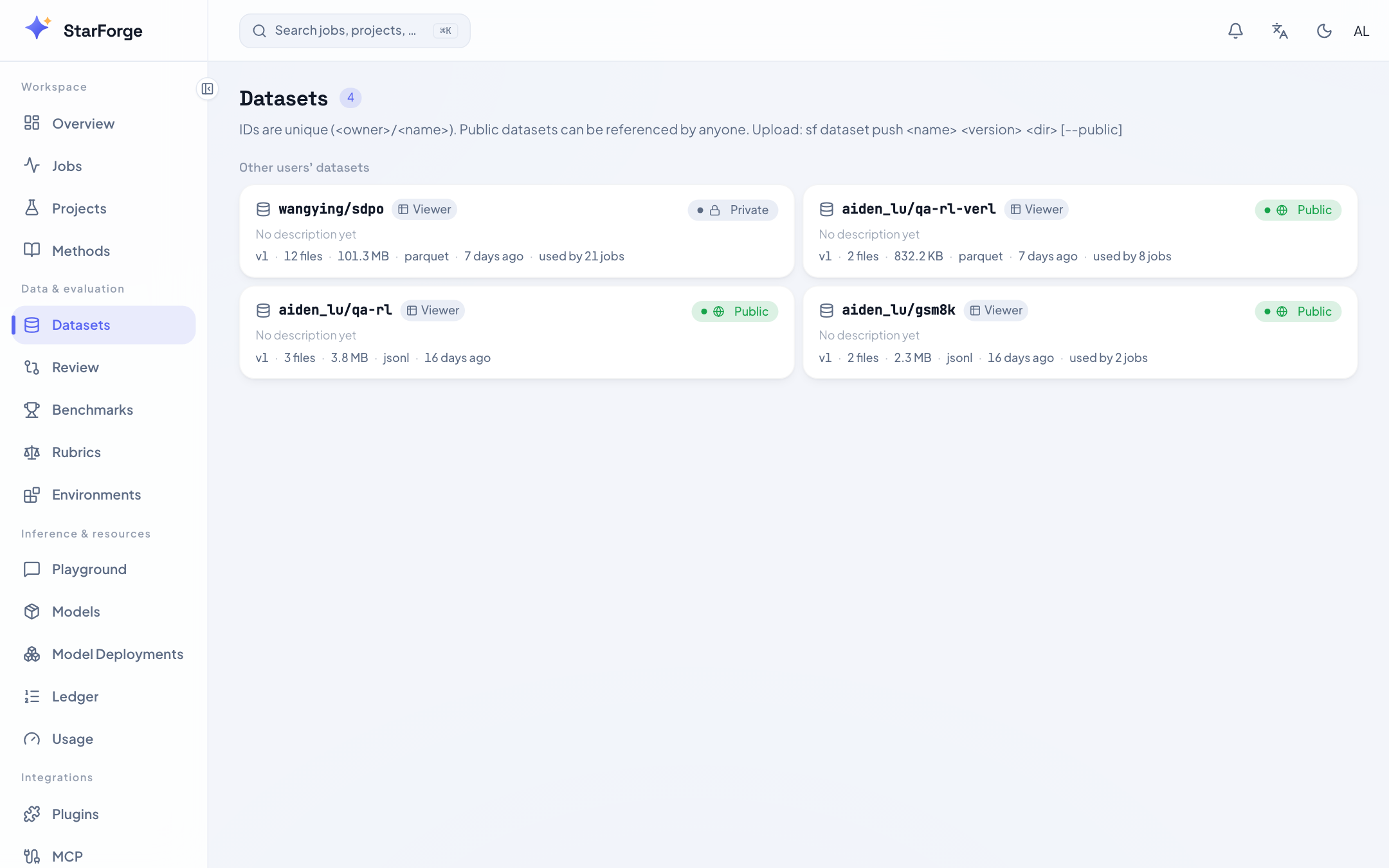Click the datasets count badge 4
Image resolution: width=1389 pixels, height=868 pixels.
[x=350, y=98]
